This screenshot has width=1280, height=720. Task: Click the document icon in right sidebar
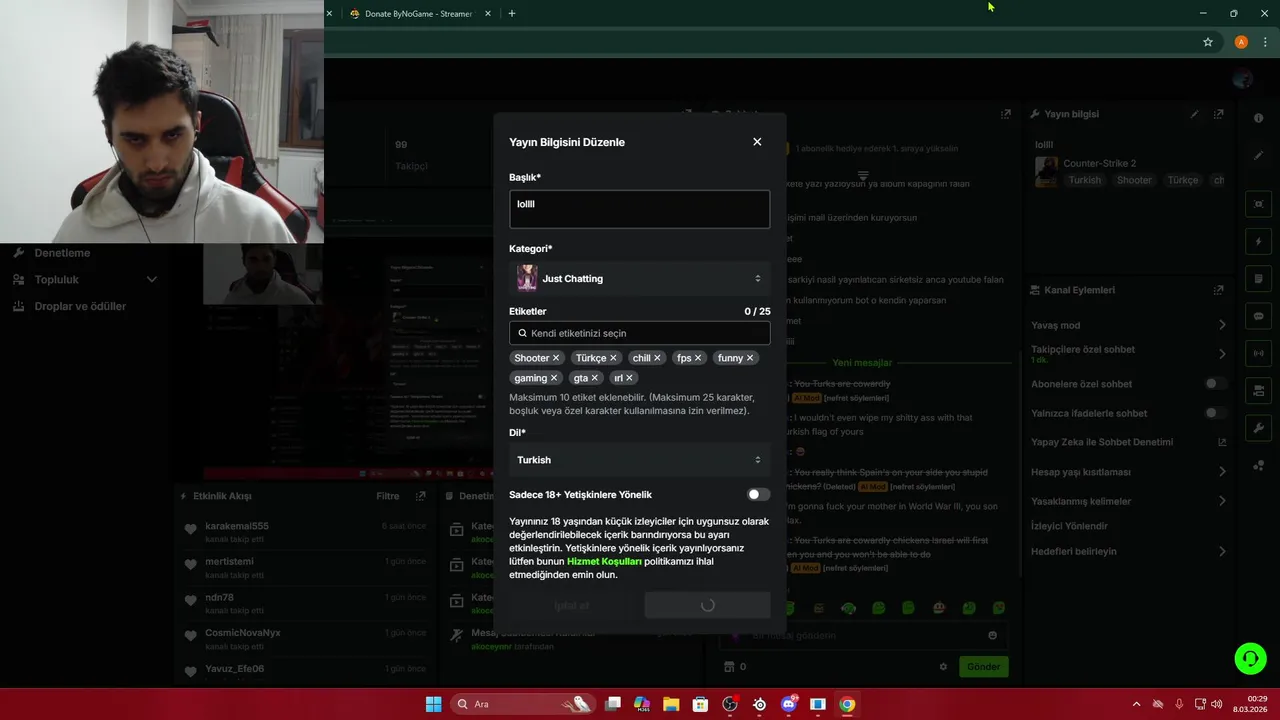point(1258,278)
